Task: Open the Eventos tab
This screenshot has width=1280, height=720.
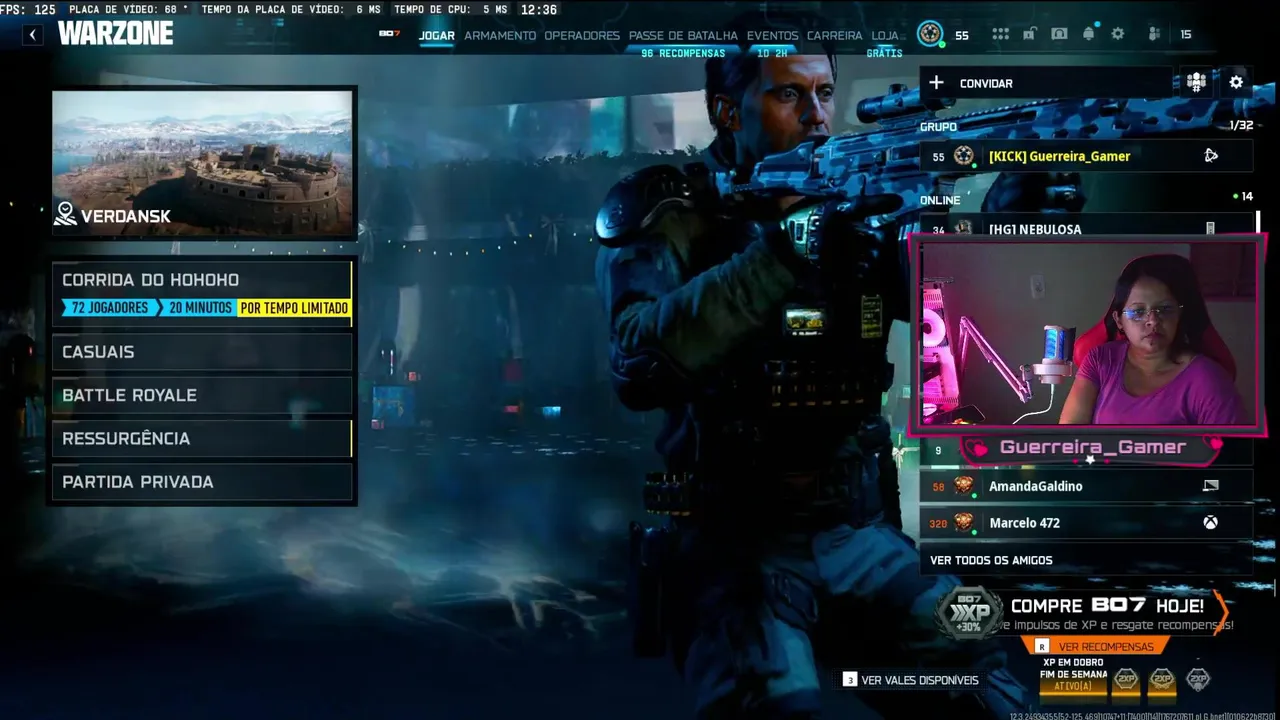Action: coord(772,35)
